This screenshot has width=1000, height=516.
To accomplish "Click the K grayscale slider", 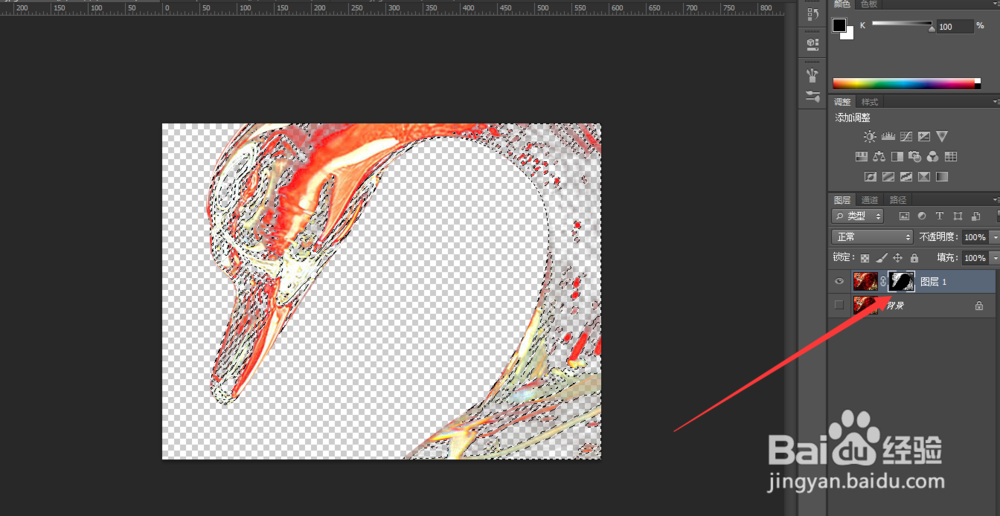I will [903, 24].
